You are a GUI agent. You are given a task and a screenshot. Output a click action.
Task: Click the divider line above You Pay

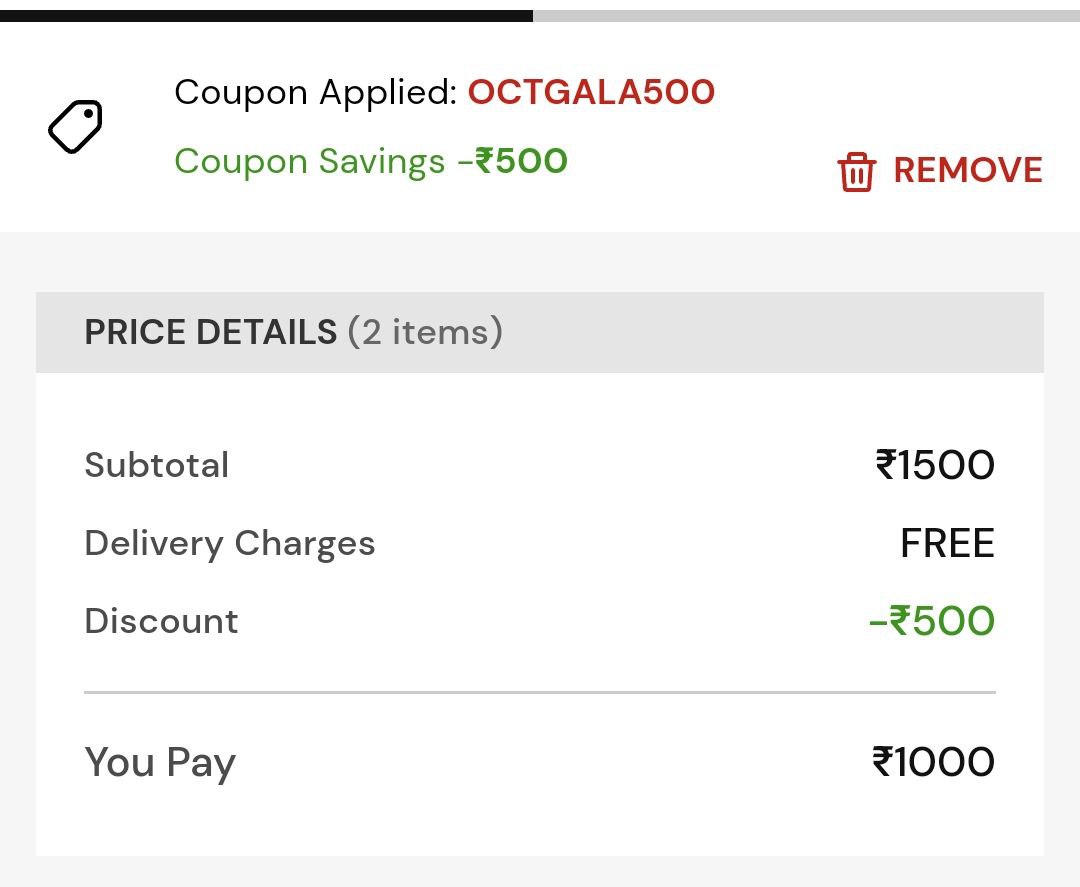(x=540, y=692)
